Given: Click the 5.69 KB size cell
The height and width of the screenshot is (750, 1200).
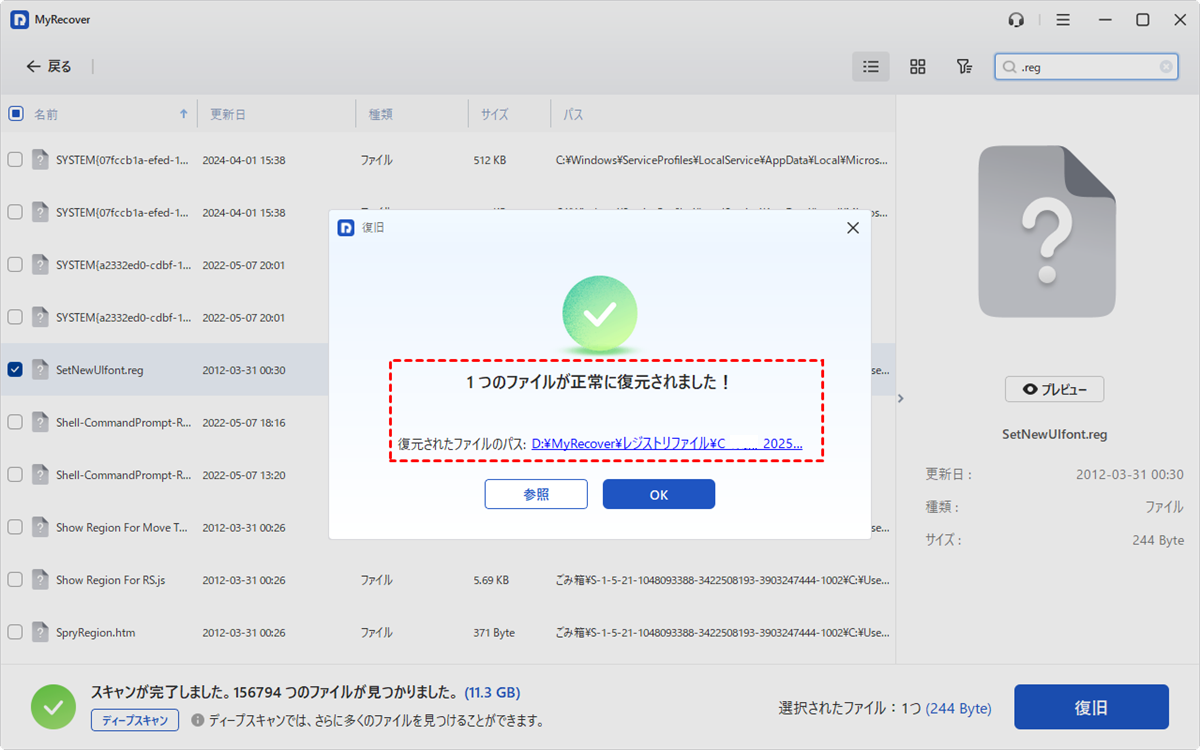Looking at the screenshot, I should click(x=491, y=580).
